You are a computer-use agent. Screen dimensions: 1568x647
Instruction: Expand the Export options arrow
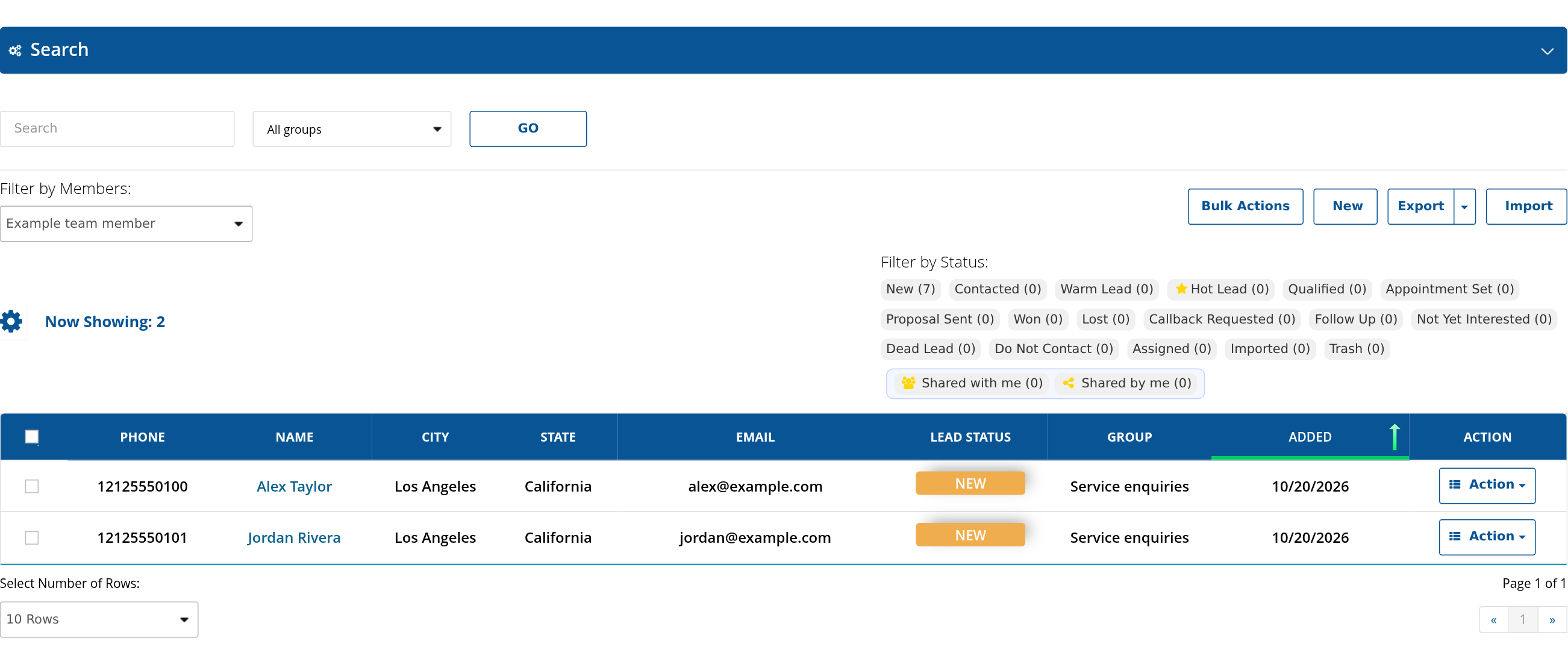click(x=1464, y=207)
